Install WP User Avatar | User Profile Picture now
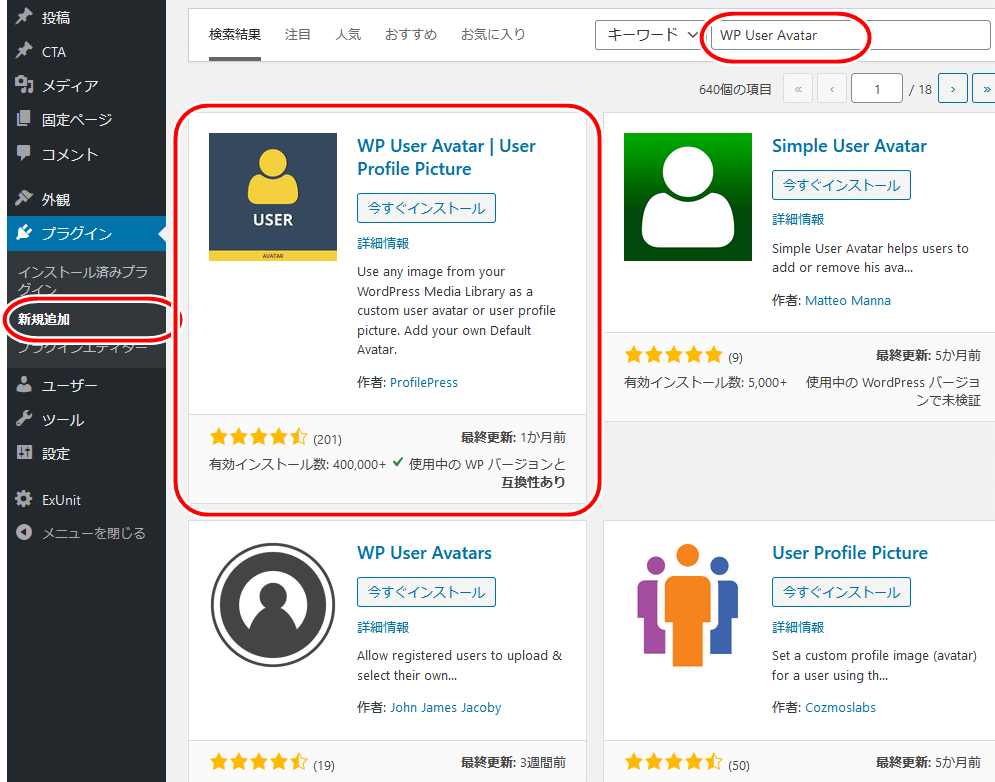 426,208
